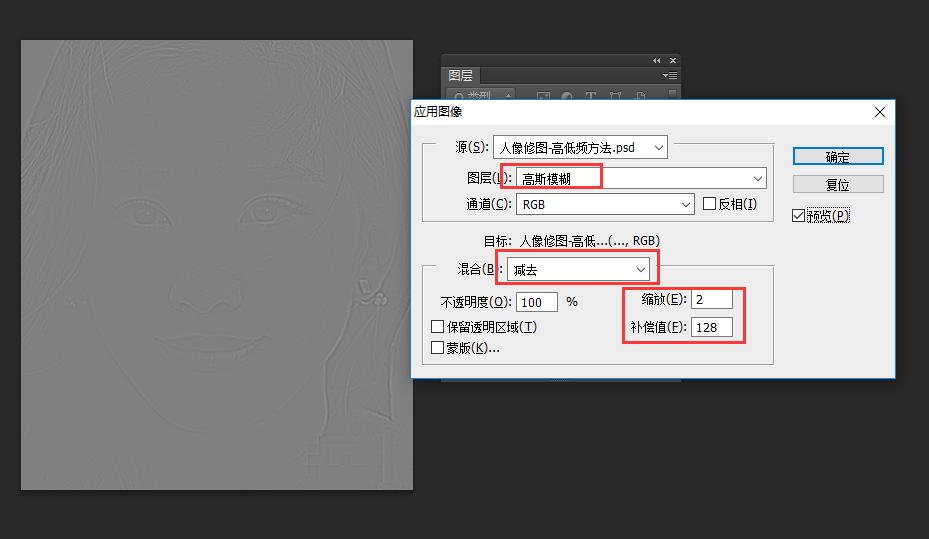This screenshot has width=929, height=539.
Task: Open the Layers panel flyout menu icon
Action: (x=670, y=75)
